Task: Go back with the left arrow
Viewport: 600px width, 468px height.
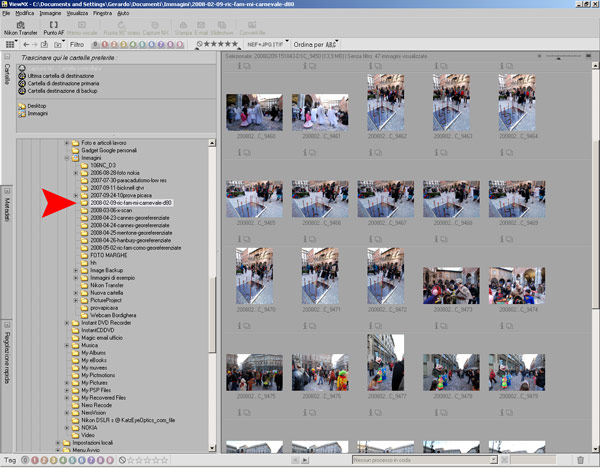Action: (x=26, y=44)
